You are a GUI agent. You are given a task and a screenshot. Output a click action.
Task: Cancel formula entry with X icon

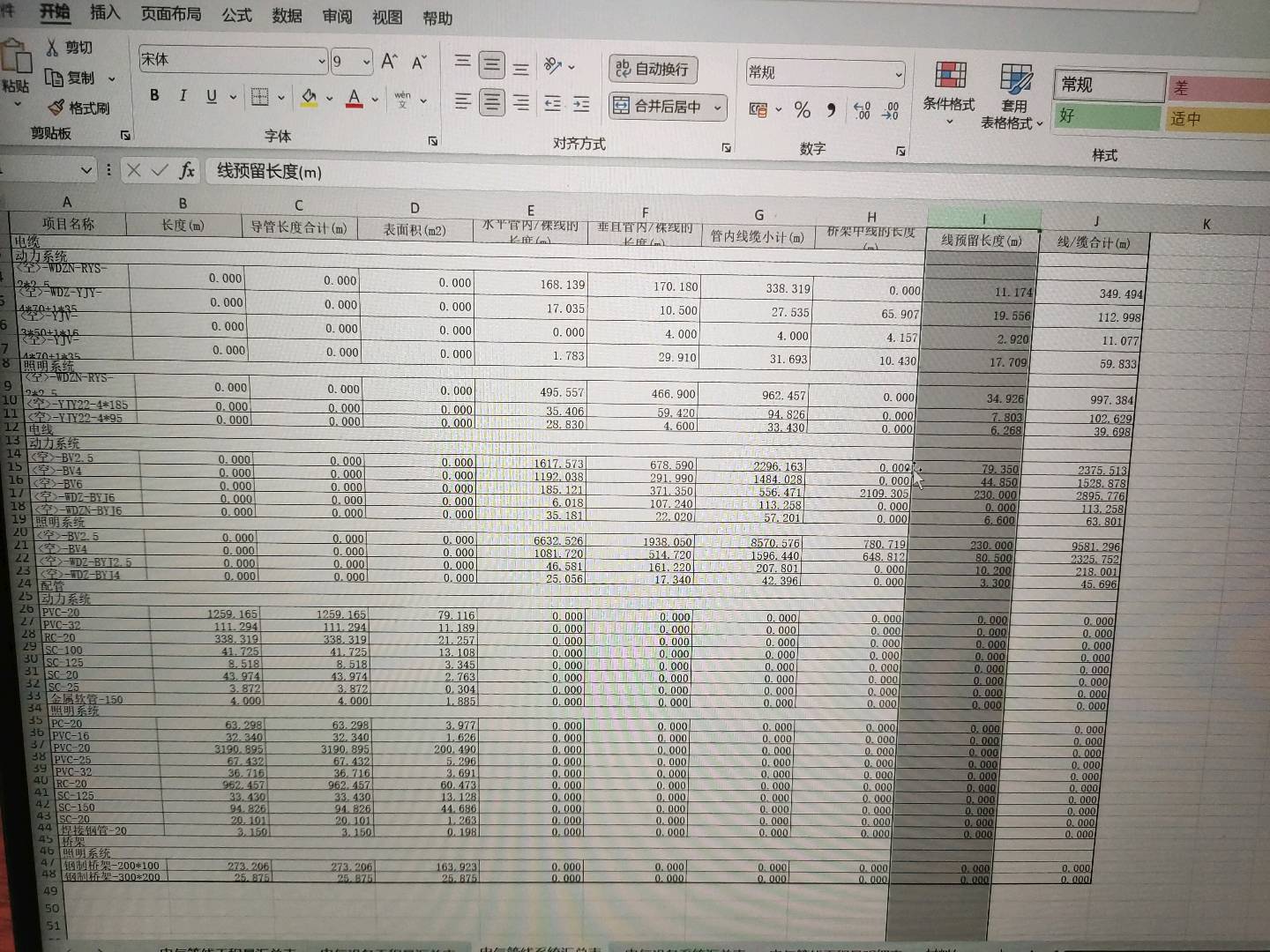[x=134, y=170]
